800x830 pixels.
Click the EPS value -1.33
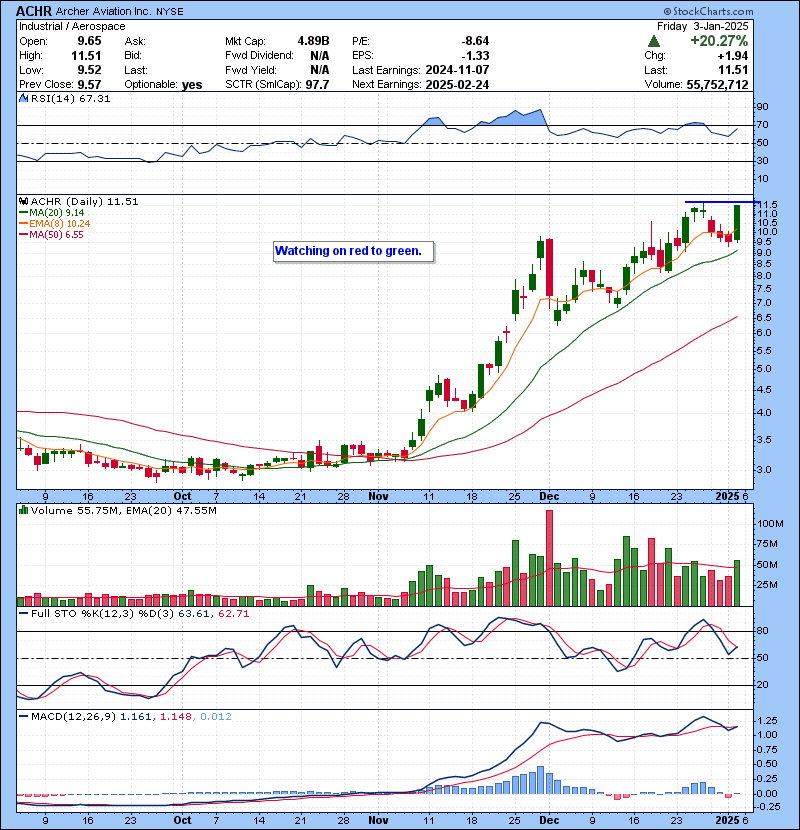(475, 56)
